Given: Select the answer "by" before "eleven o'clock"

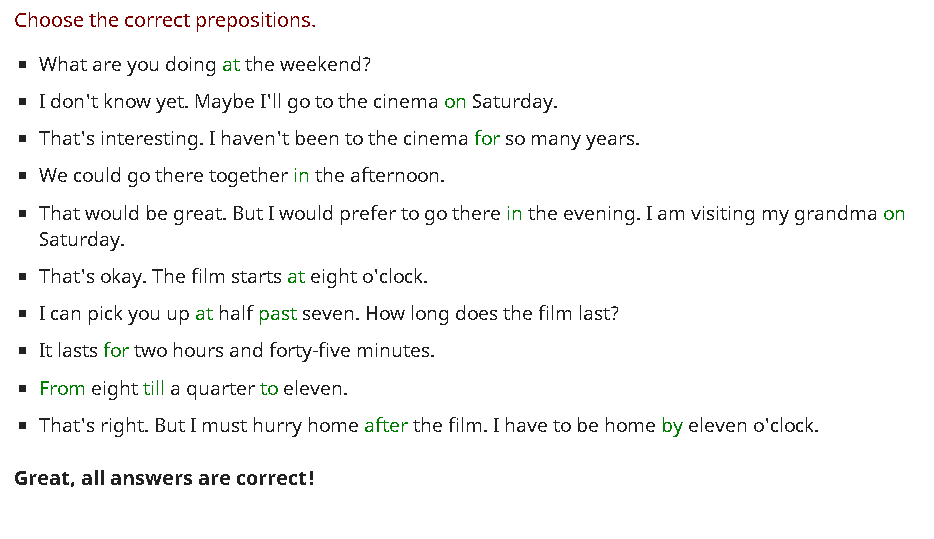Looking at the screenshot, I should (672, 426).
